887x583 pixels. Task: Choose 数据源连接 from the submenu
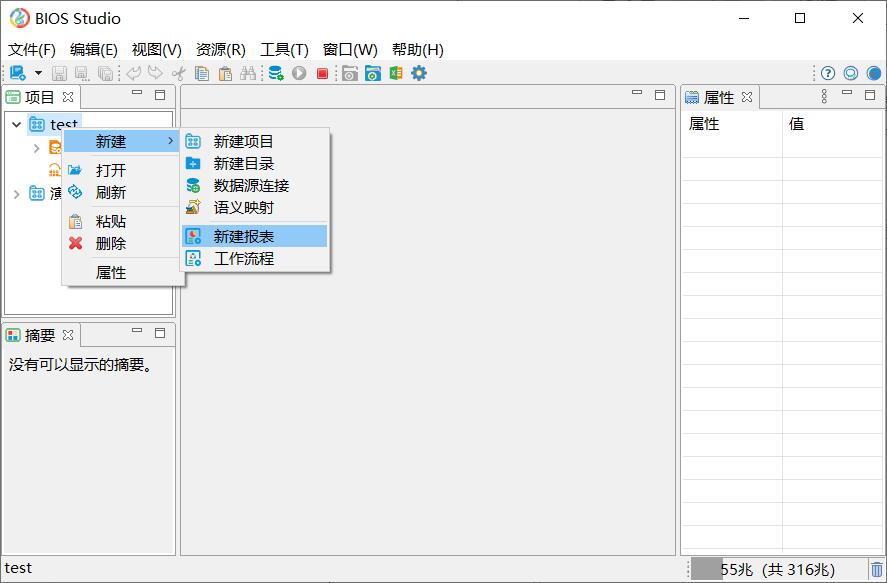click(x=255, y=185)
